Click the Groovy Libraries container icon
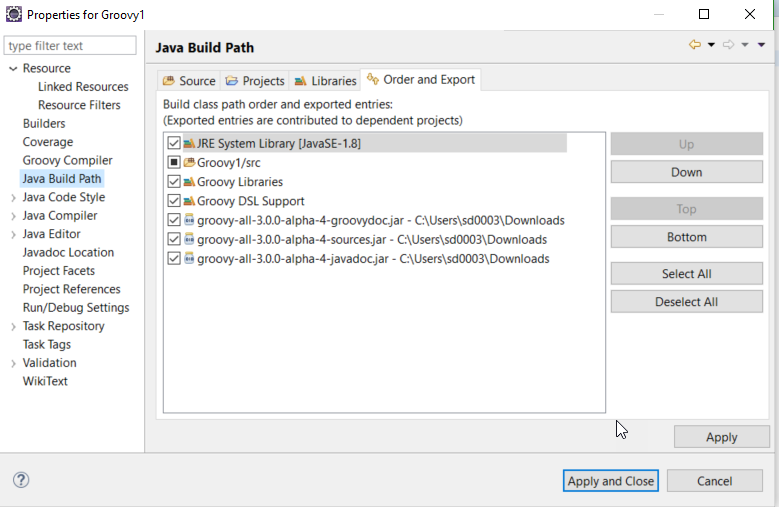 189,182
